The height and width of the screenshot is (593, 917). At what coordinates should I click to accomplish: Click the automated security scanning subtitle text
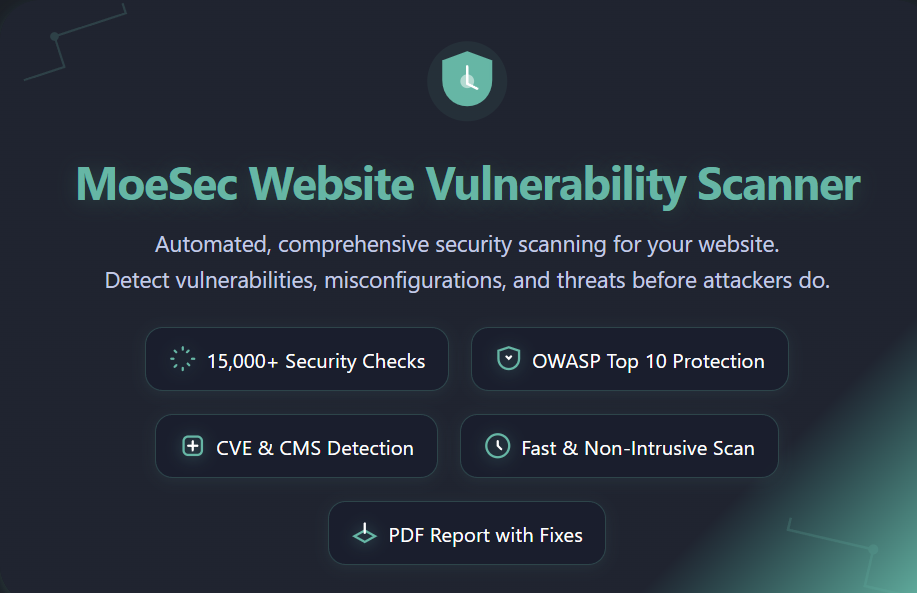coord(466,243)
